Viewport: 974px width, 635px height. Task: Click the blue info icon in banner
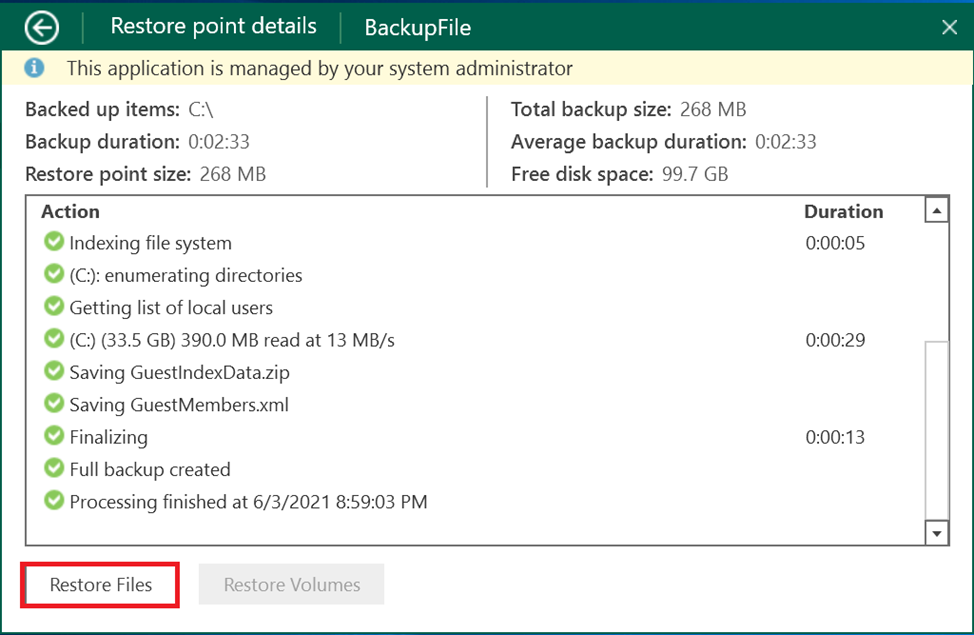tap(36, 68)
